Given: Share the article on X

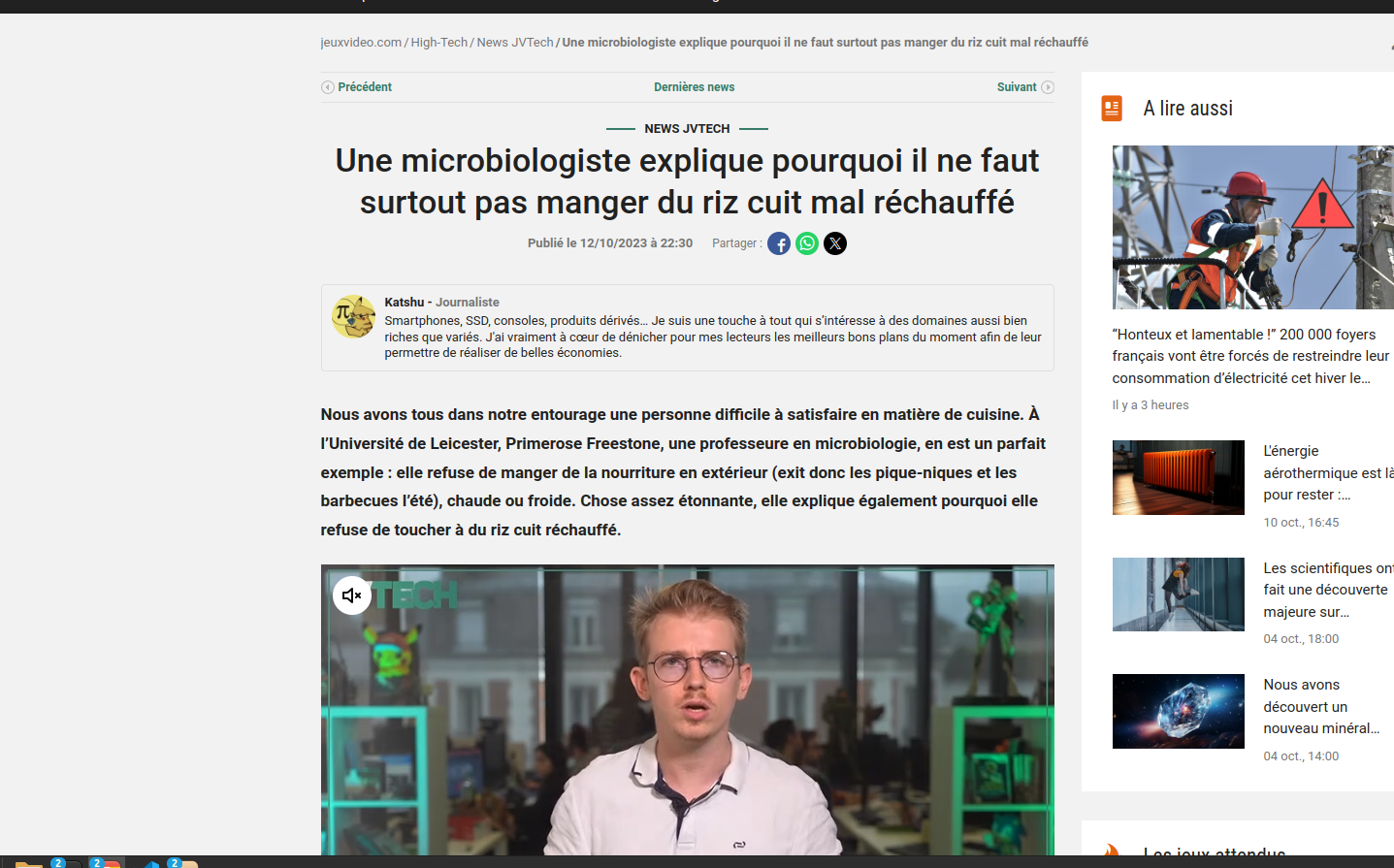Looking at the screenshot, I should 835,243.
